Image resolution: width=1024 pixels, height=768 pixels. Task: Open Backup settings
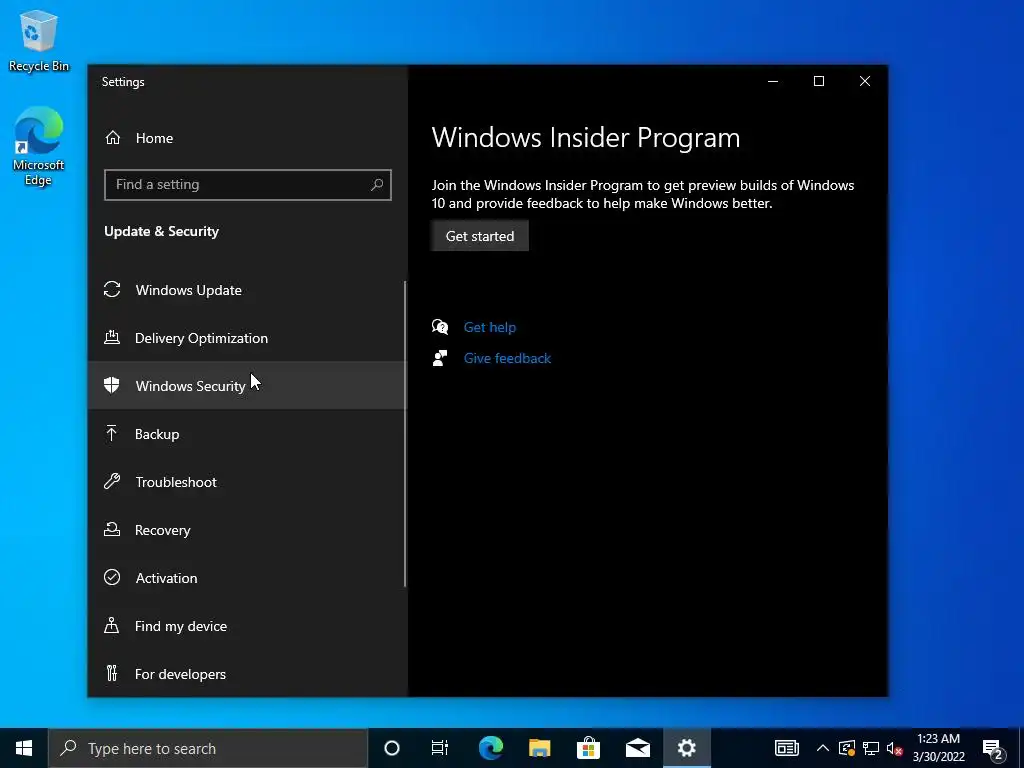247,434
